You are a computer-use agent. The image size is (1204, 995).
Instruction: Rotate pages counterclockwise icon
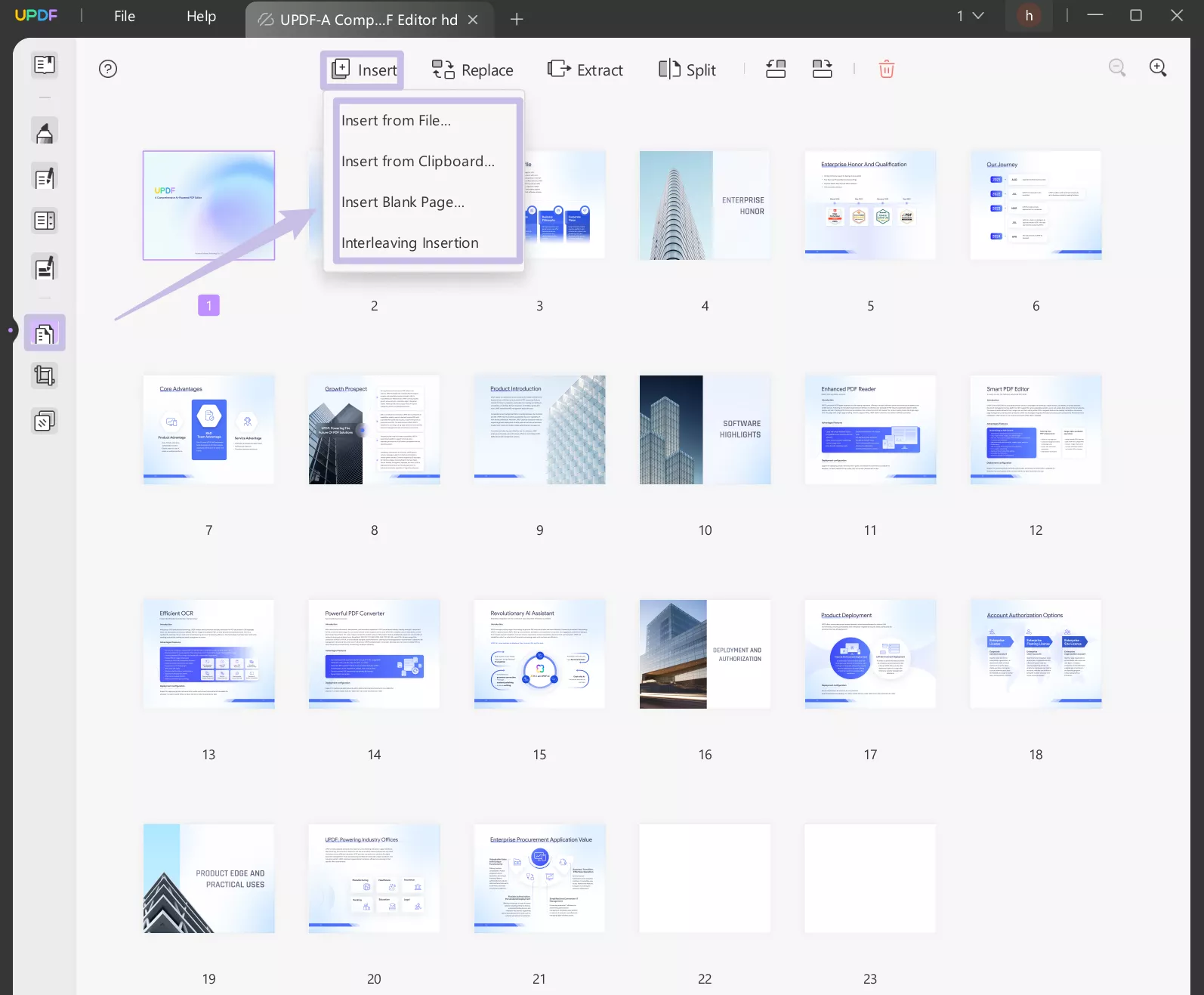coord(776,69)
